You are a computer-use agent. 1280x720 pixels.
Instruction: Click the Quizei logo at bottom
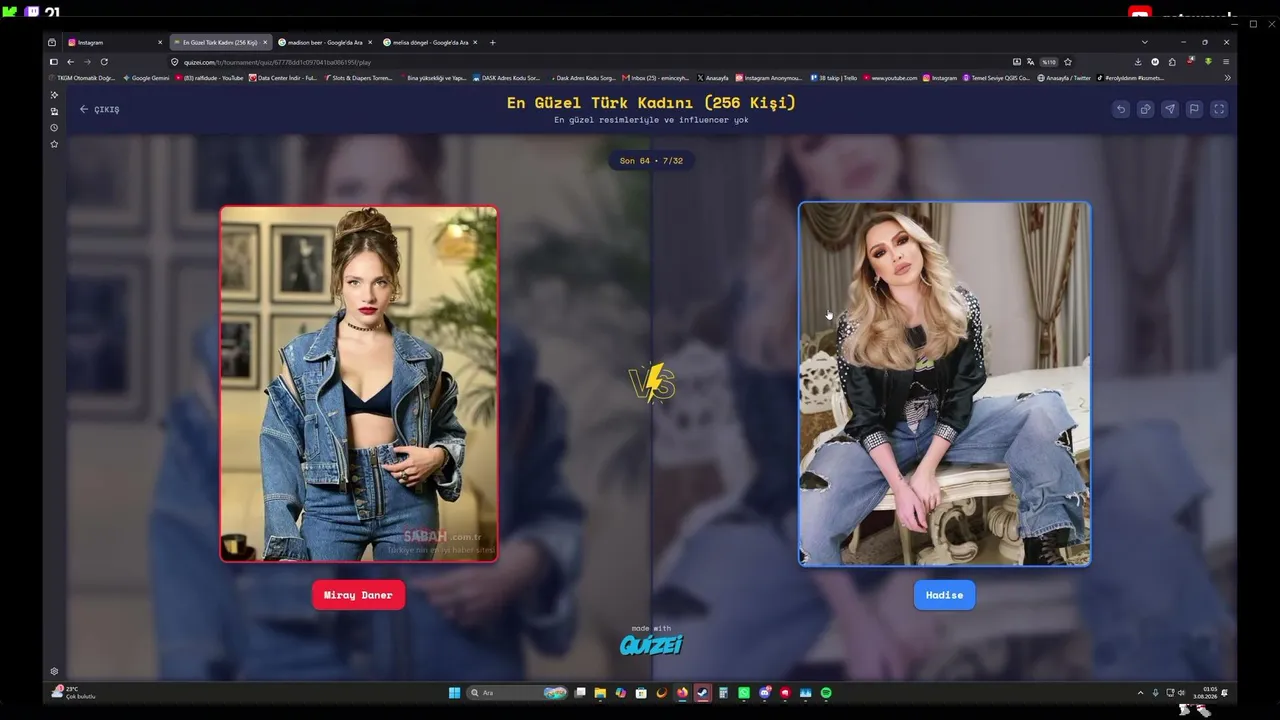(651, 645)
